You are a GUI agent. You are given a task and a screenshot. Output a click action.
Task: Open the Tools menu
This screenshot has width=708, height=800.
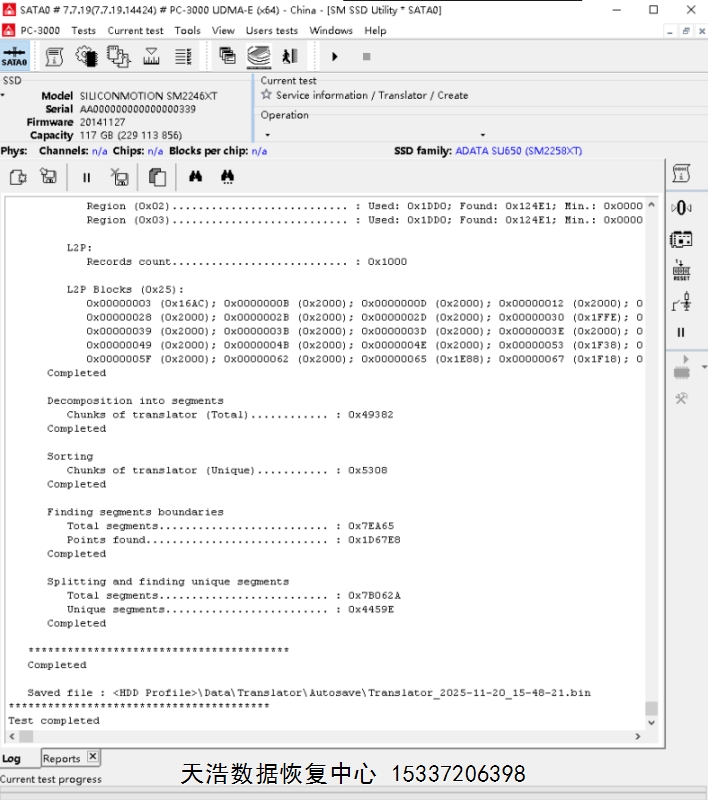pyautogui.click(x=187, y=30)
